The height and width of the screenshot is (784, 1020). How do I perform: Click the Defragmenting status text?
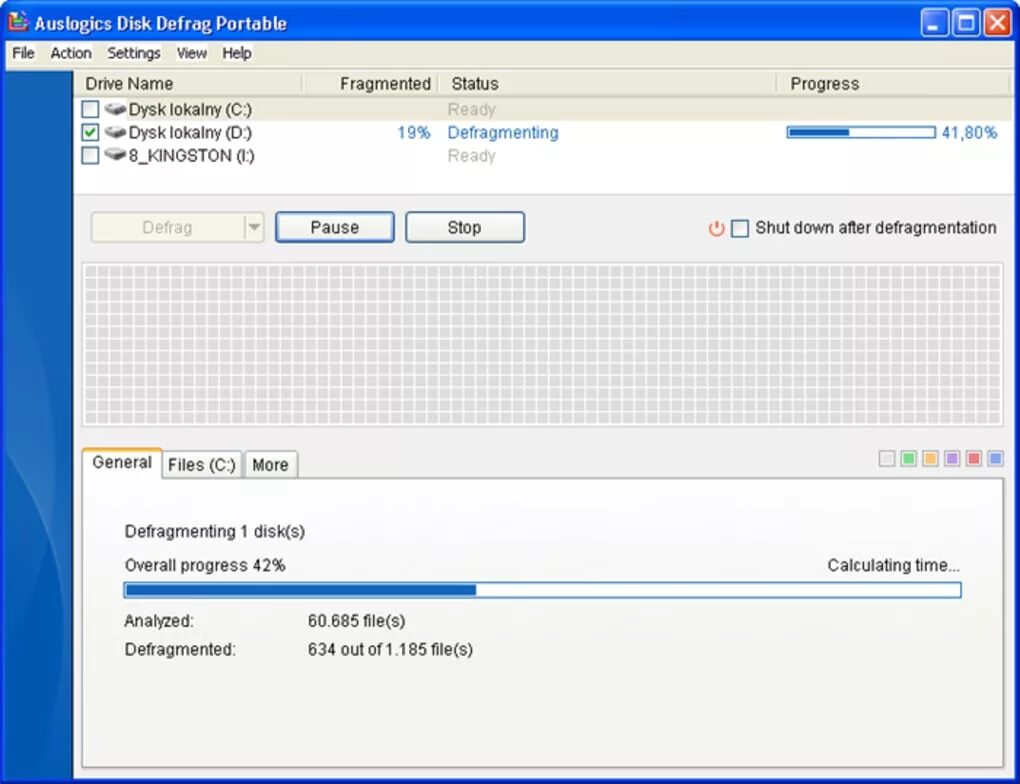click(x=503, y=132)
